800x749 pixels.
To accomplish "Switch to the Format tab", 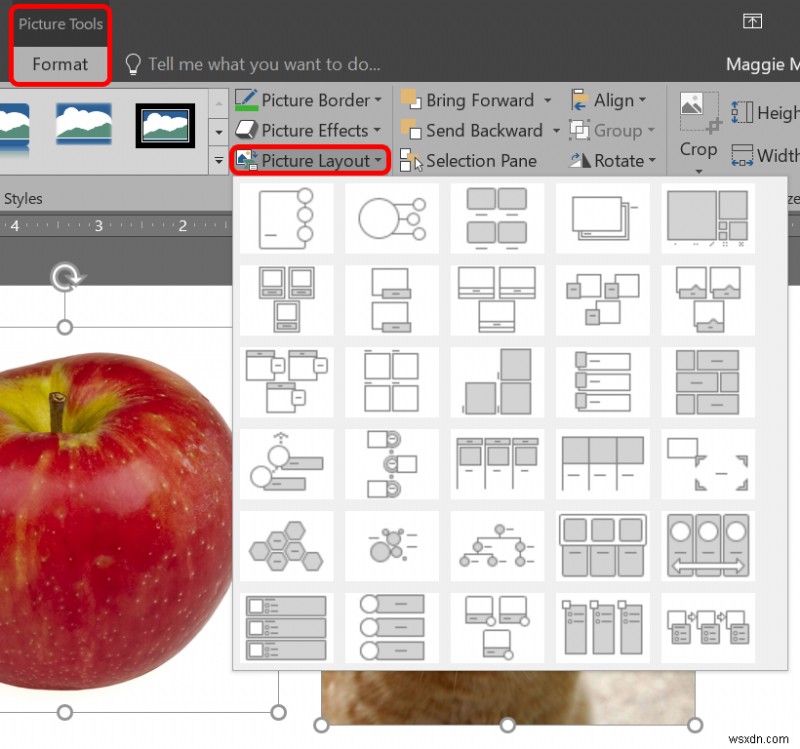I will point(59,64).
